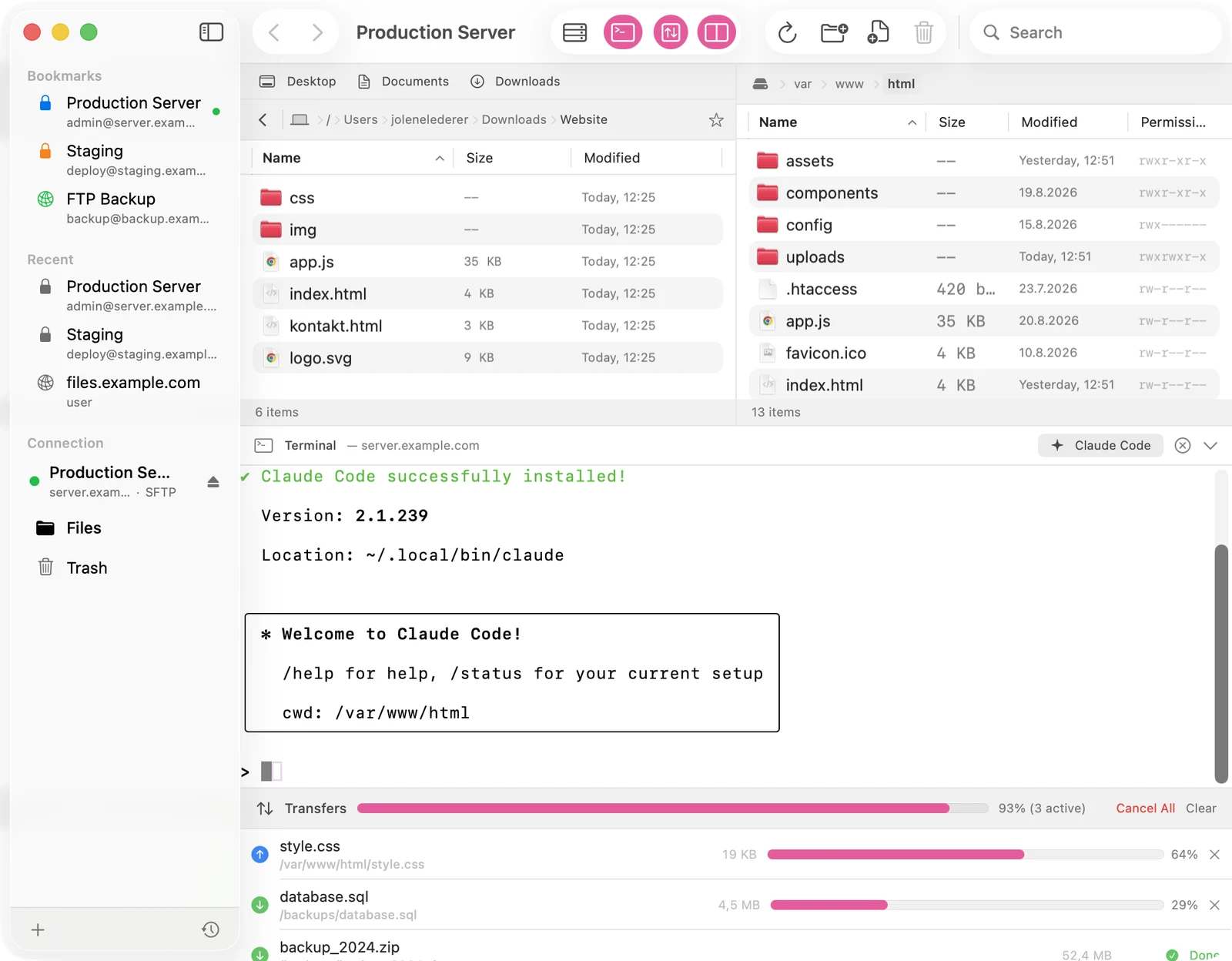The width and height of the screenshot is (1232, 961).
Task: Select the remote assets folder
Action: point(984,161)
